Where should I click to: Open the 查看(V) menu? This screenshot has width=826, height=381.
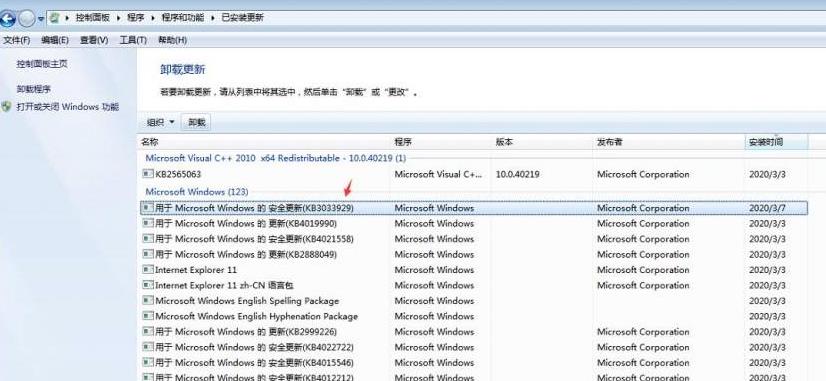(94, 40)
